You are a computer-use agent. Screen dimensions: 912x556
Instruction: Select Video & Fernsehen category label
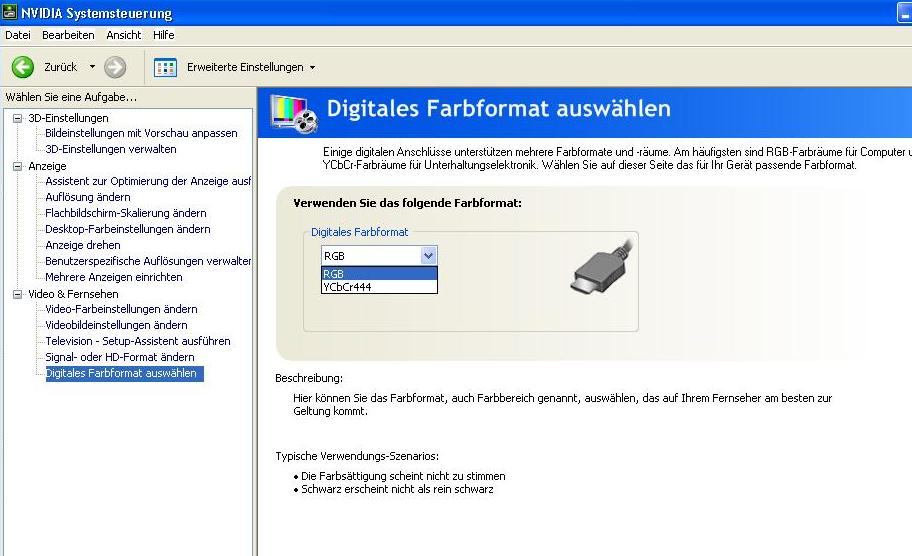[x=73, y=294]
